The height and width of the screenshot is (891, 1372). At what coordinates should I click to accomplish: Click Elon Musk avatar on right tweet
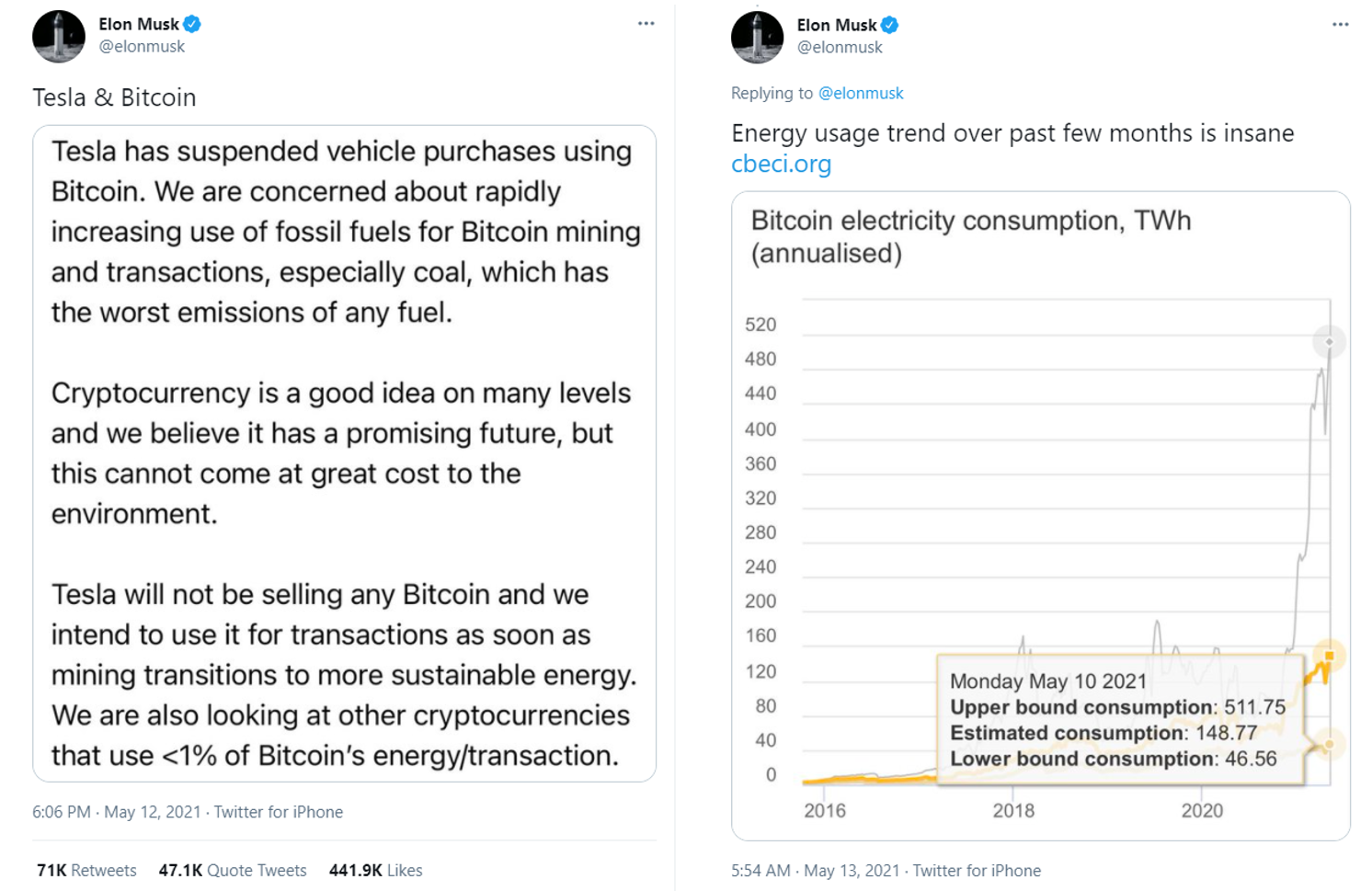pos(757,38)
